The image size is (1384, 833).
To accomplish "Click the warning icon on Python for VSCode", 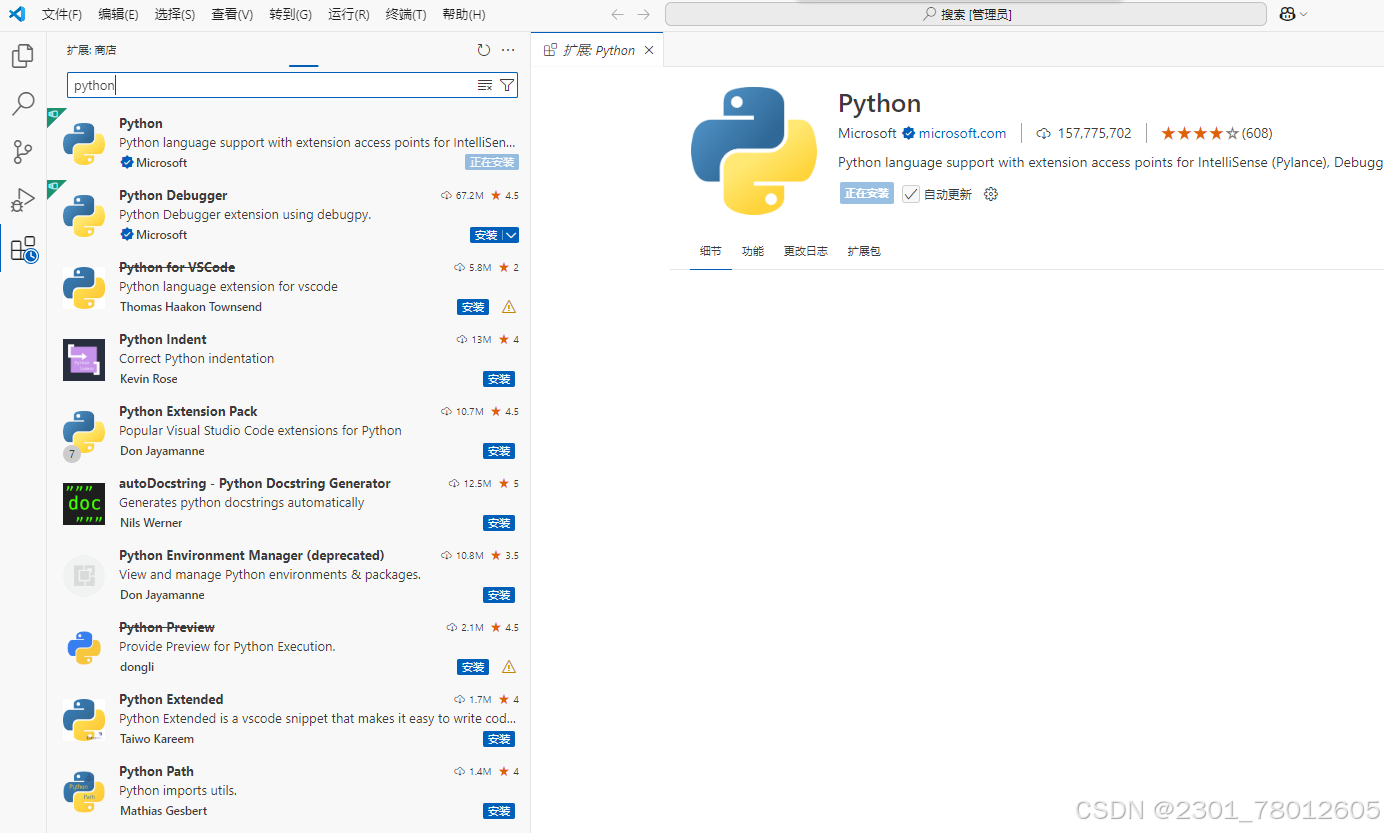I will click(509, 307).
